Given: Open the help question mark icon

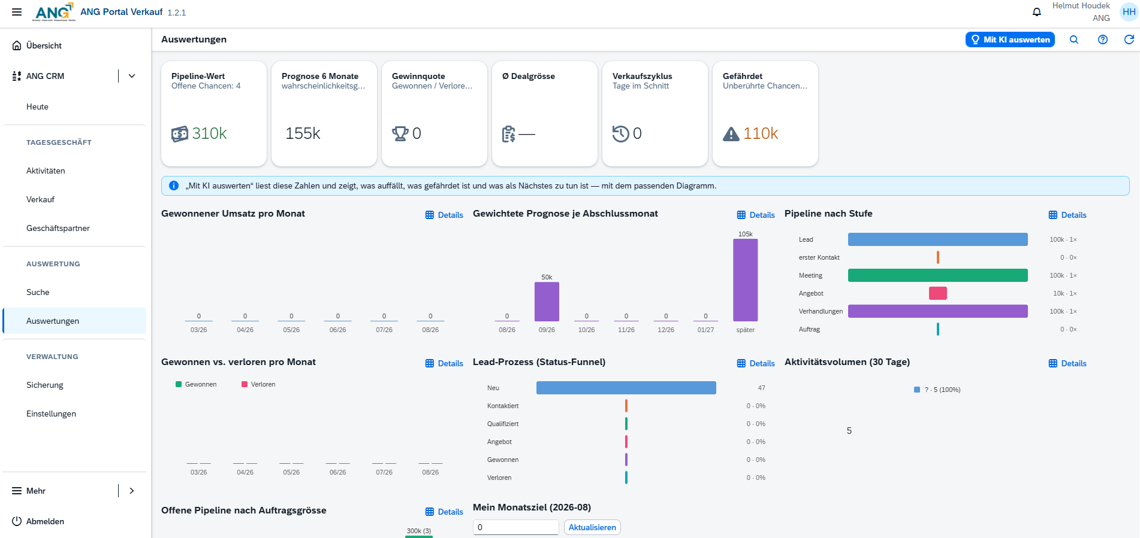Looking at the screenshot, I should (1103, 40).
